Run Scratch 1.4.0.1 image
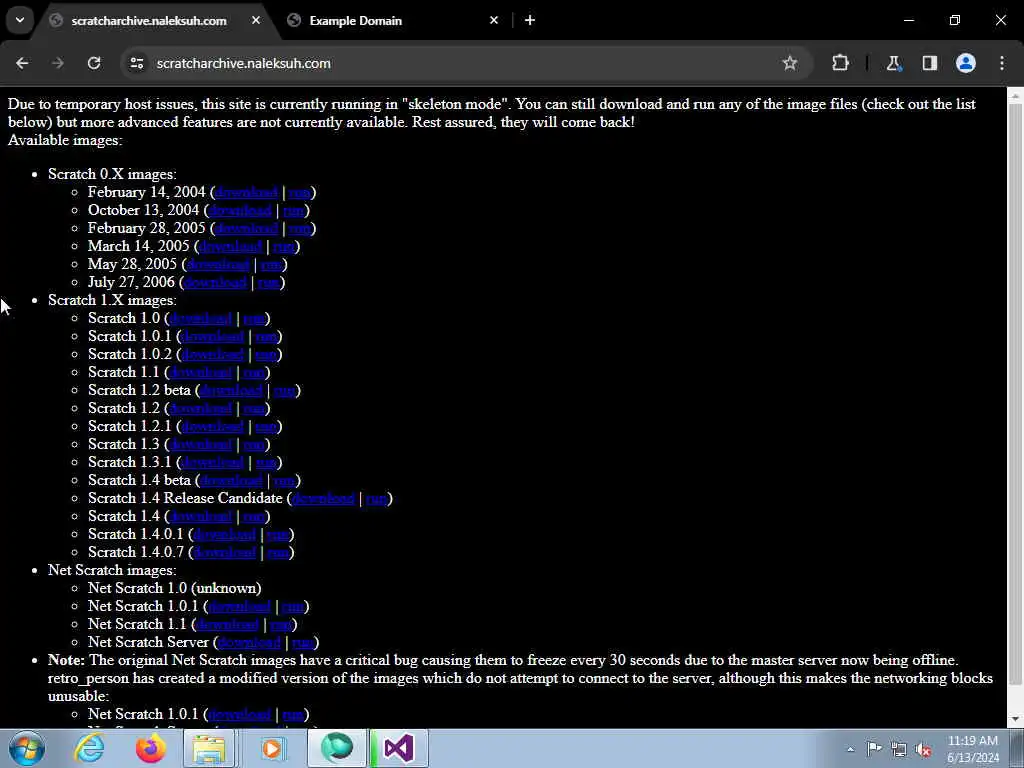The image size is (1024, 768). coord(278,534)
